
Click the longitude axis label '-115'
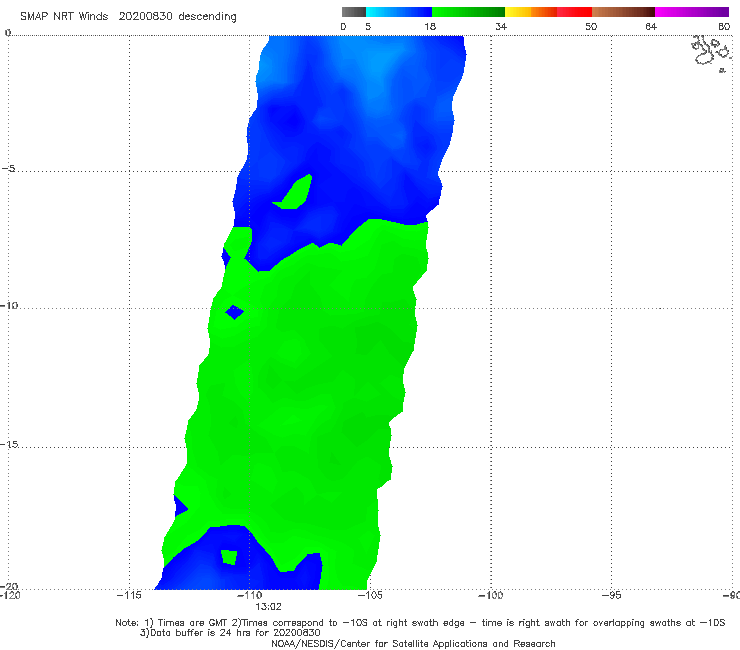coord(129,595)
